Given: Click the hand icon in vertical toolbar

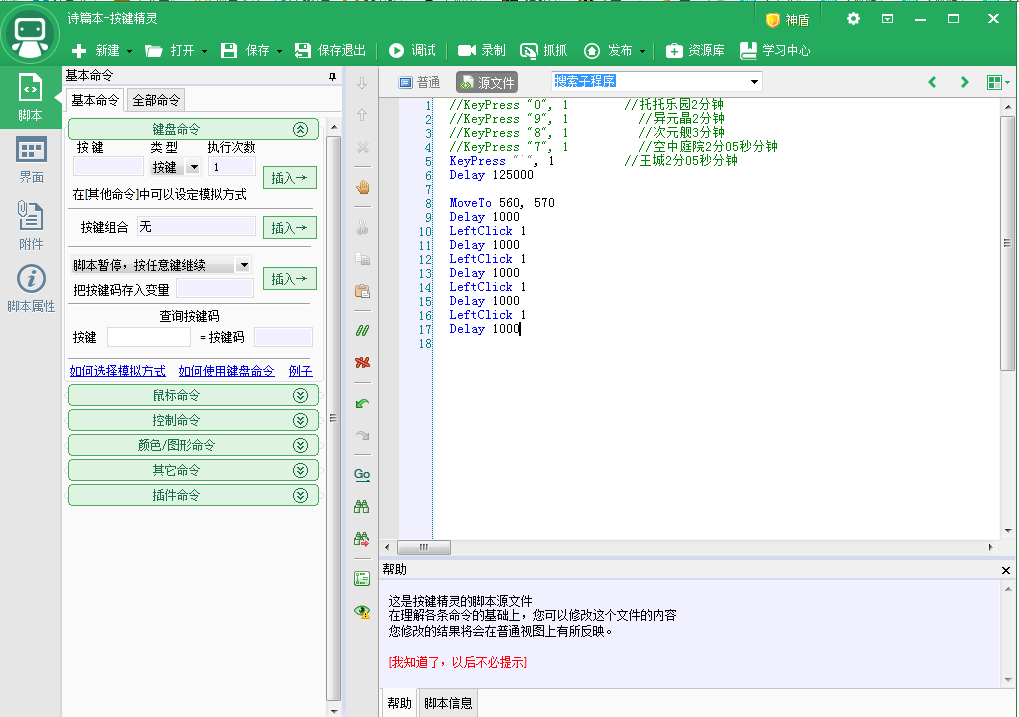Looking at the screenshot, I should (x=363, y=187).
